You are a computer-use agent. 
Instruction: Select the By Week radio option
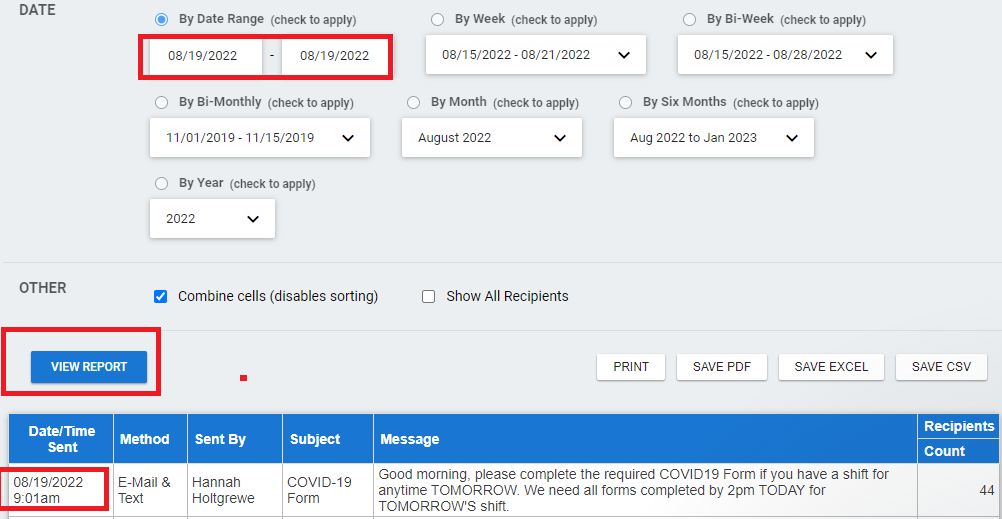438,20
